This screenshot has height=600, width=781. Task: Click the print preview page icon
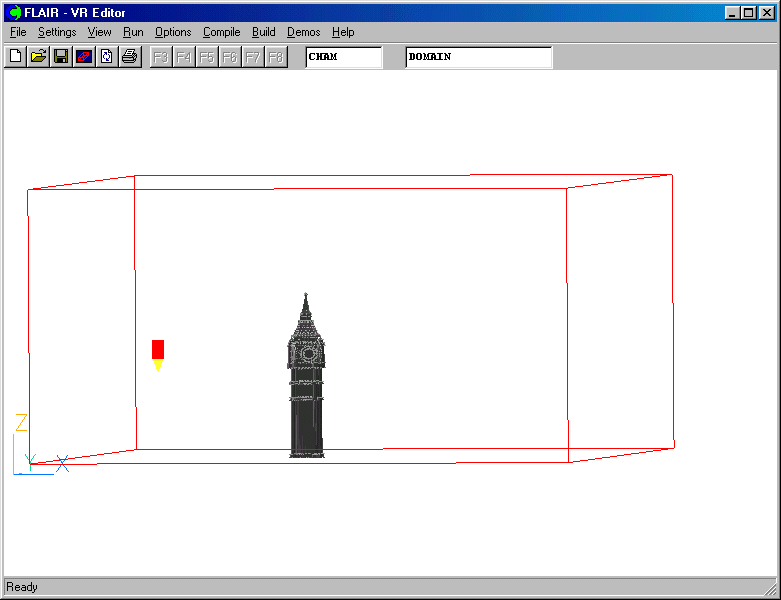[x=107, y=57]
